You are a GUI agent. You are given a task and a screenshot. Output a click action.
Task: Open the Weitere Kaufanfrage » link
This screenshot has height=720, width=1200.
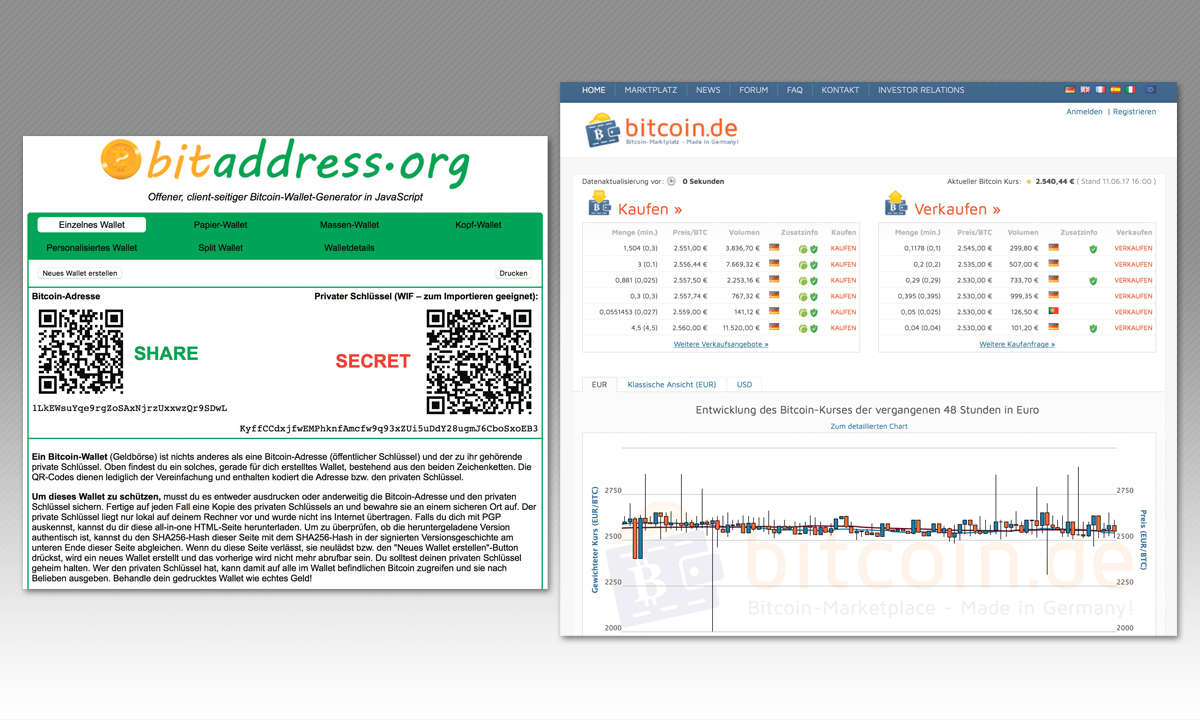(x=1017, y=344)
